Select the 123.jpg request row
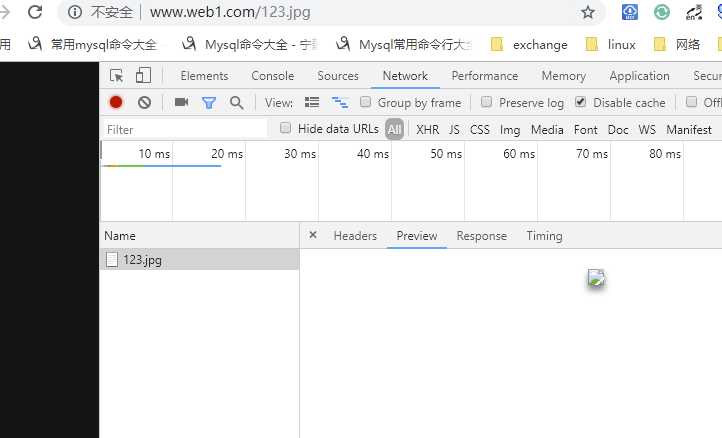This screenshot has width=722, height=438. point(199,259)
